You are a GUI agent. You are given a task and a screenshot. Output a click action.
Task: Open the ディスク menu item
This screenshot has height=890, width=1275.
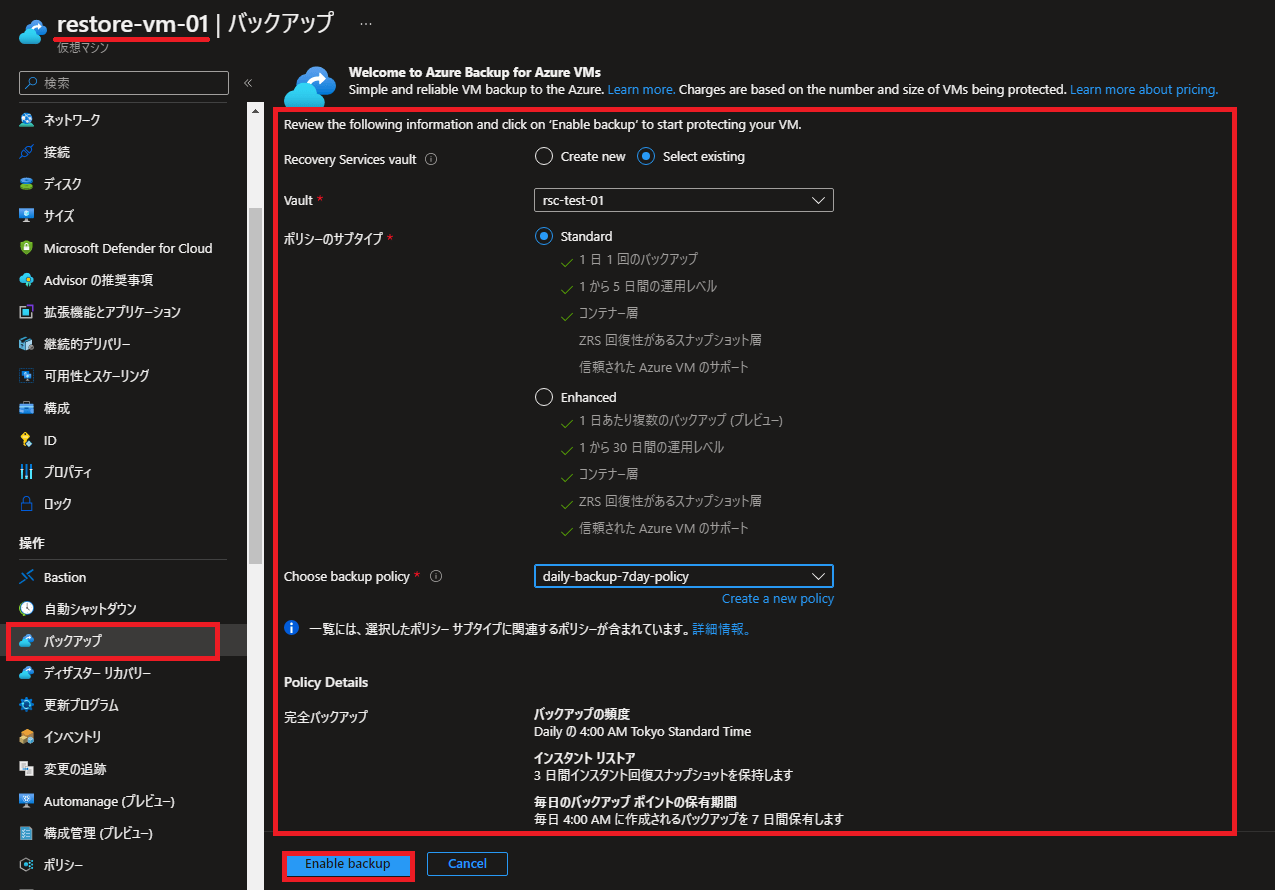coord(123,184)
